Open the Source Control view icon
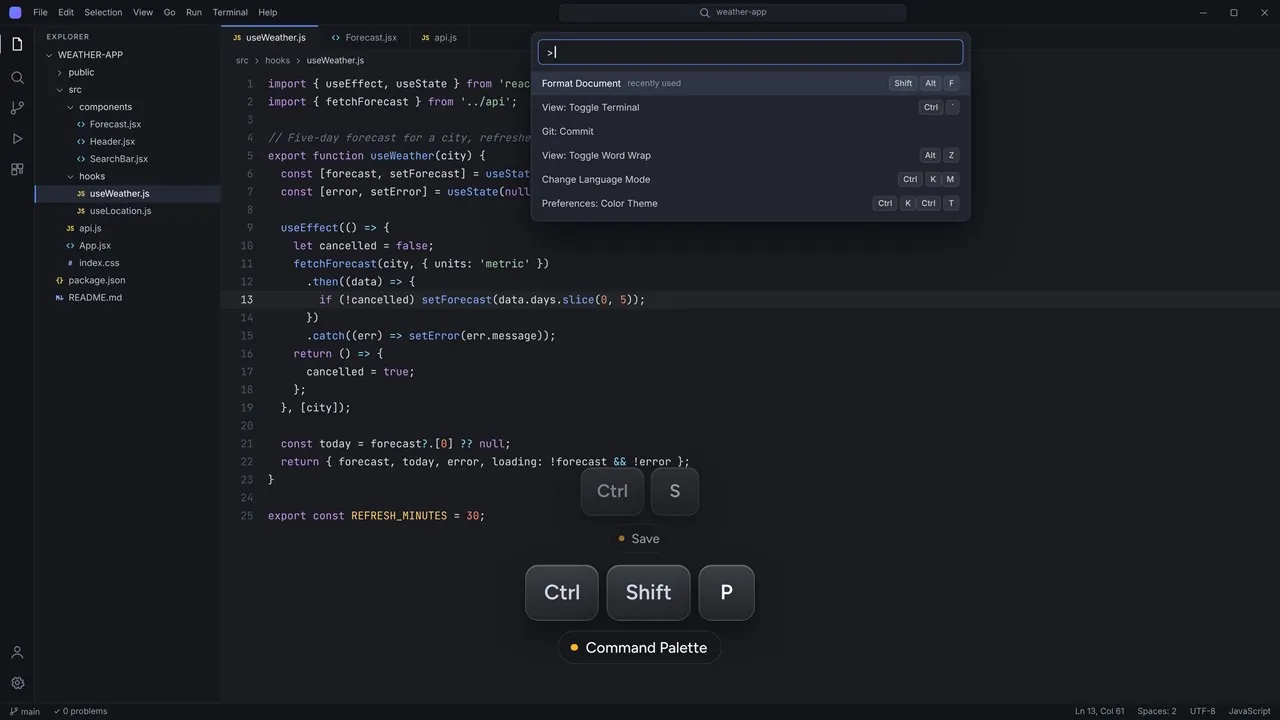This screenshot has width=1280, height=720. pos(17,108)
